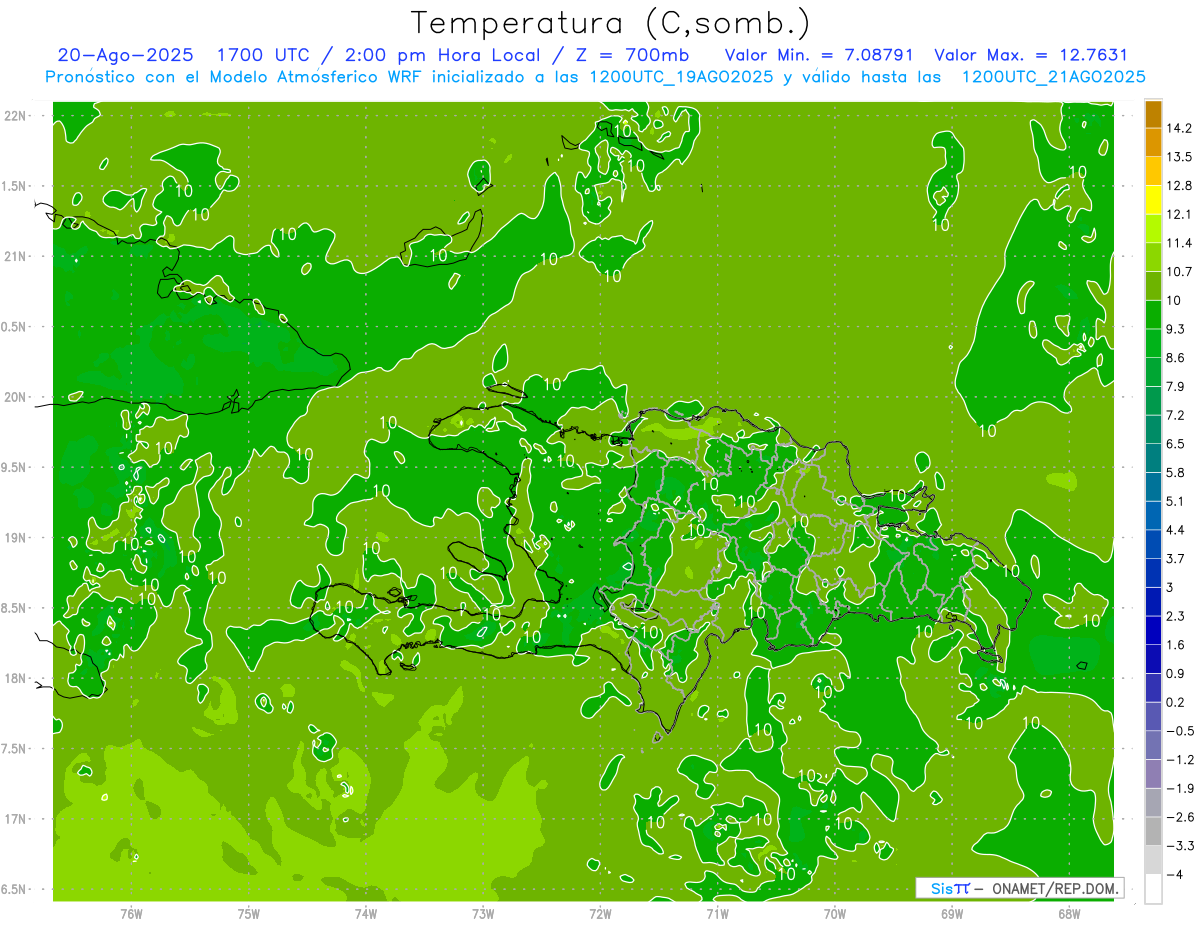This screenshot has width=1200, height=927.
Task: Click the "74W" longitude axis label
Action: (x=366, y=914)
